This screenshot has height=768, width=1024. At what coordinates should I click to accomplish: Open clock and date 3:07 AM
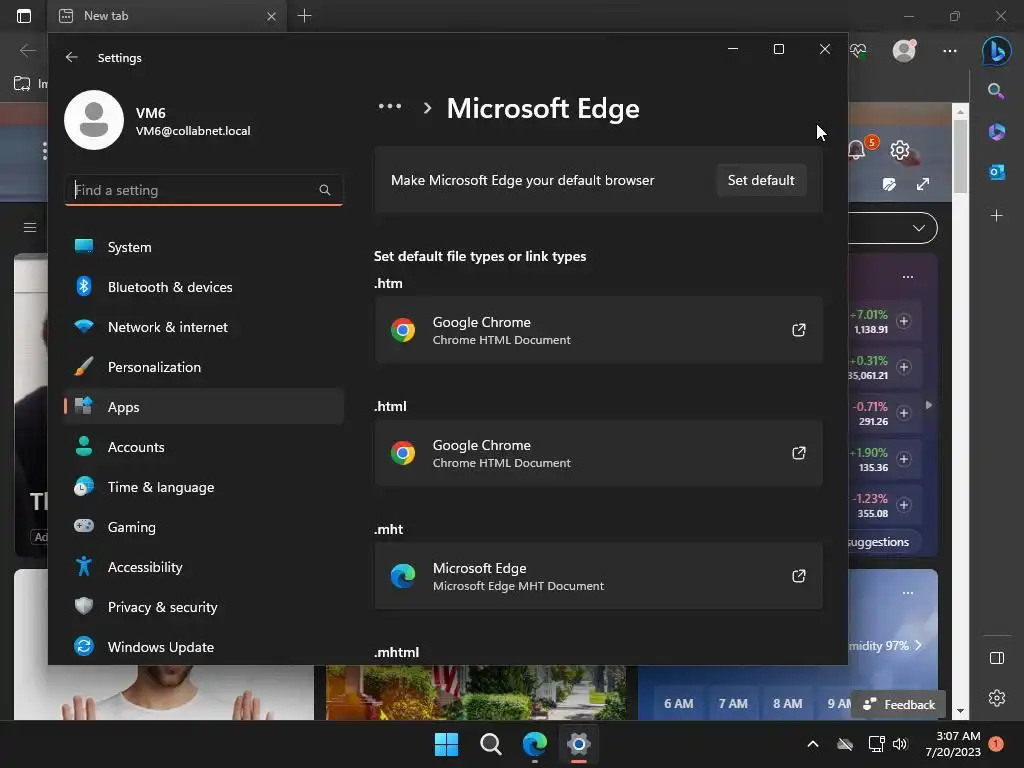[953, 744]
